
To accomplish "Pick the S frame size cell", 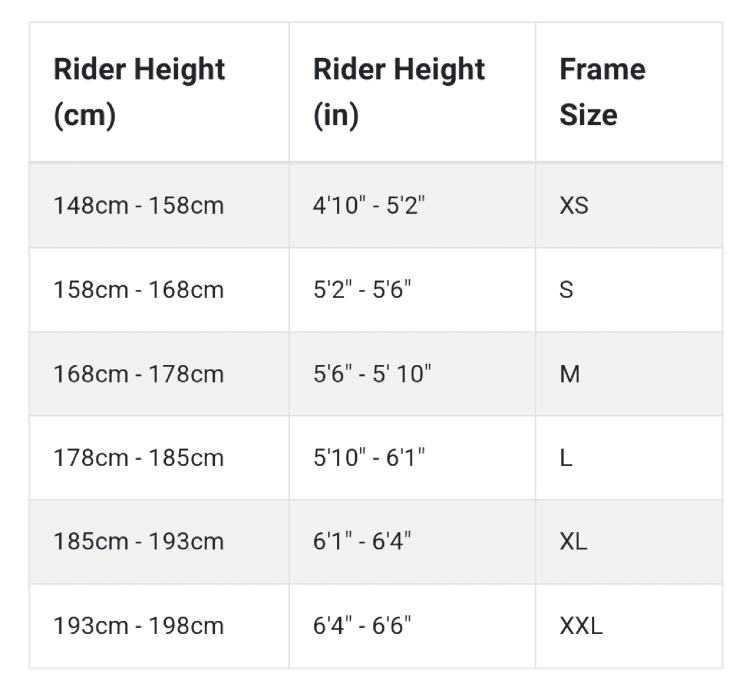I will pos(567,290).
